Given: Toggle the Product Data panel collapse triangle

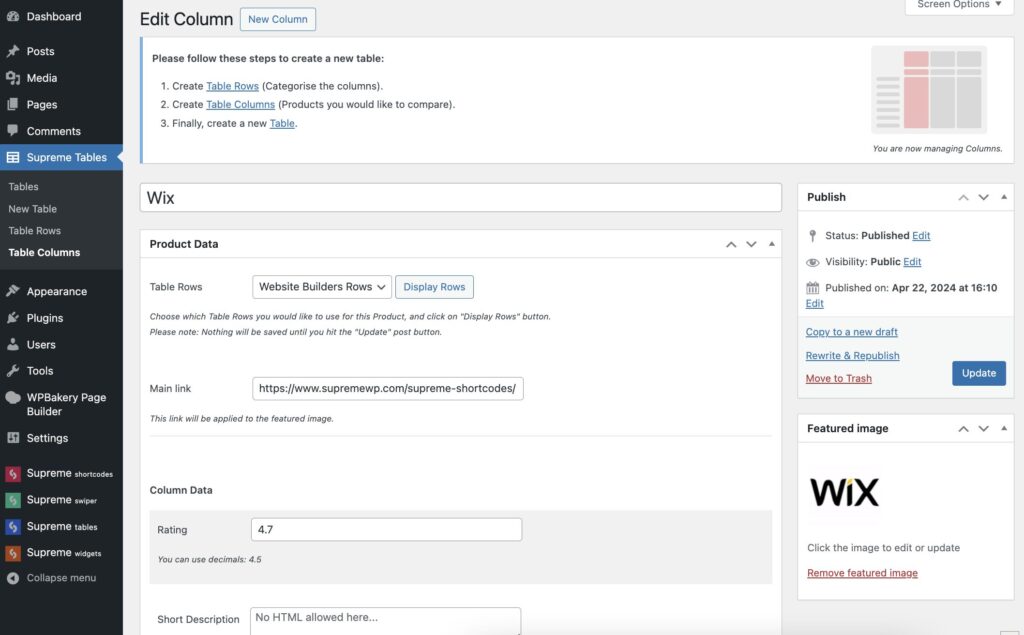Looking at the screenshot, I should point(772,244).
